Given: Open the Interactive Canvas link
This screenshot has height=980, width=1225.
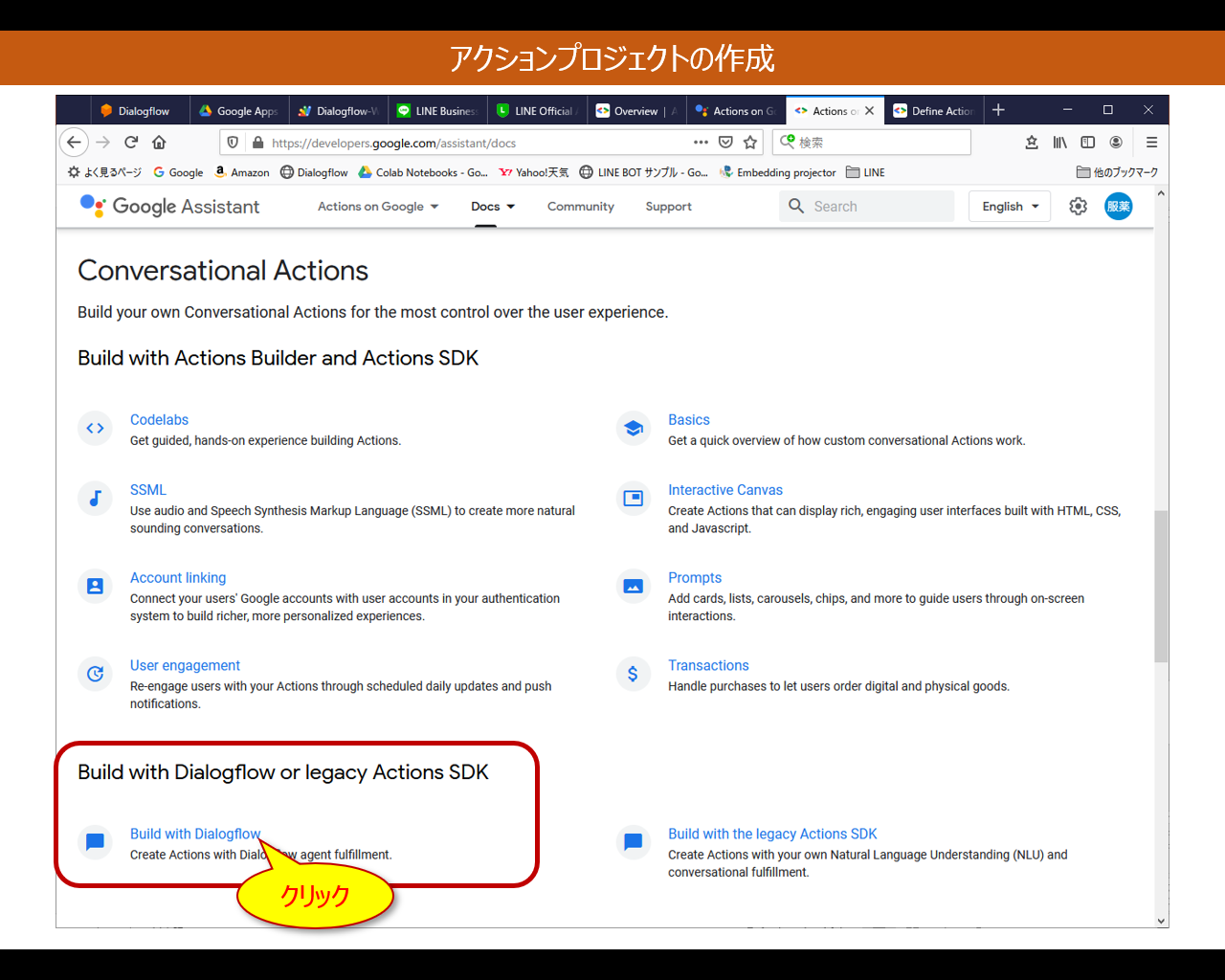Looking at the screenshot, I should pyautogui.click(x=725, y=490).
